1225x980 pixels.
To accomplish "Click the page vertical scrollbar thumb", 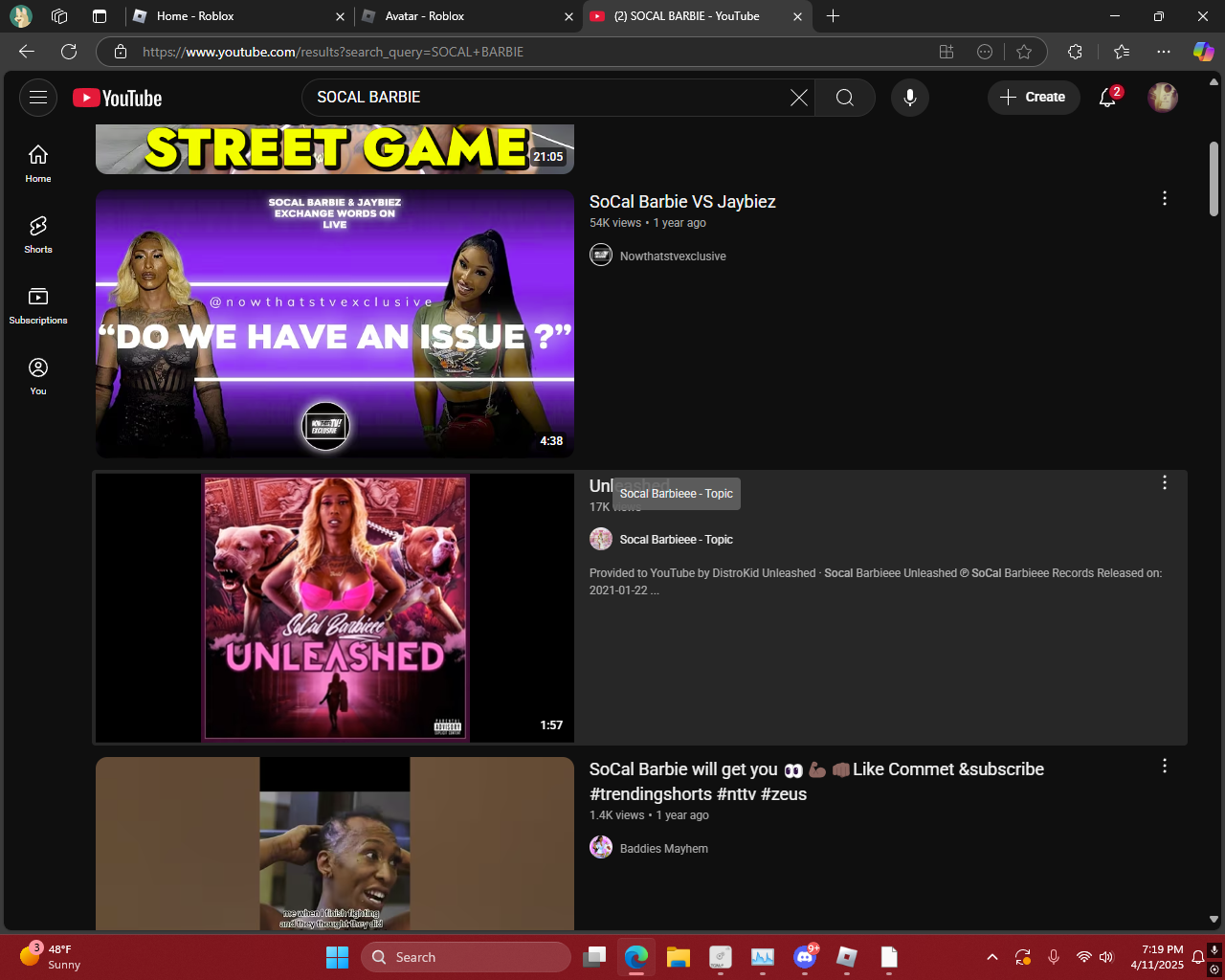I will (1214, 179).
